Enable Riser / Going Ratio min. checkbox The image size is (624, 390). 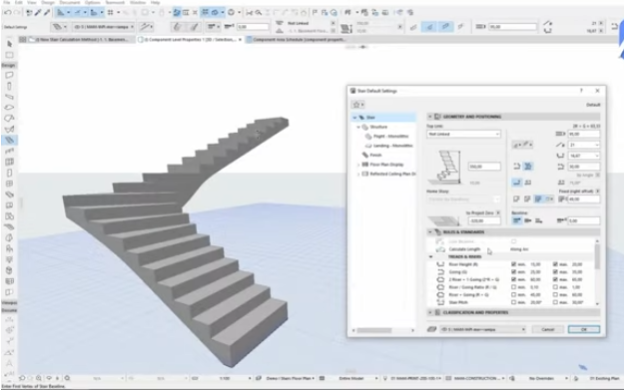click(513, 287)
